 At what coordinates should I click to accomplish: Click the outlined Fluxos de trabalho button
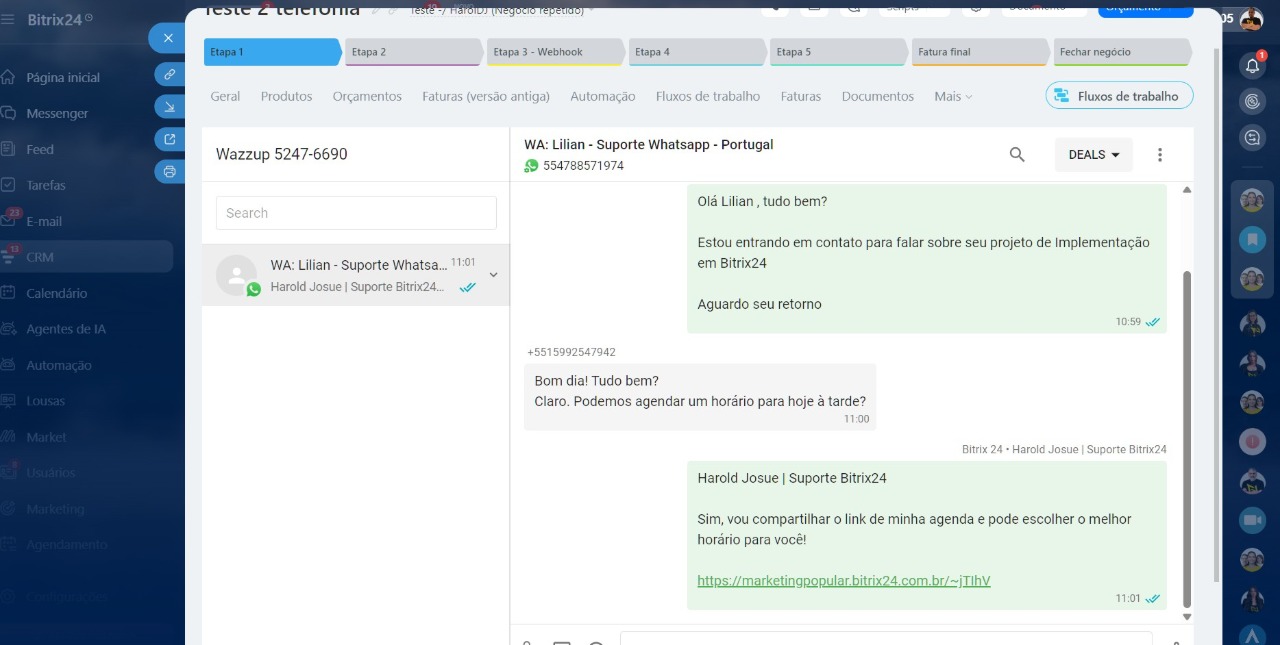1119,96
